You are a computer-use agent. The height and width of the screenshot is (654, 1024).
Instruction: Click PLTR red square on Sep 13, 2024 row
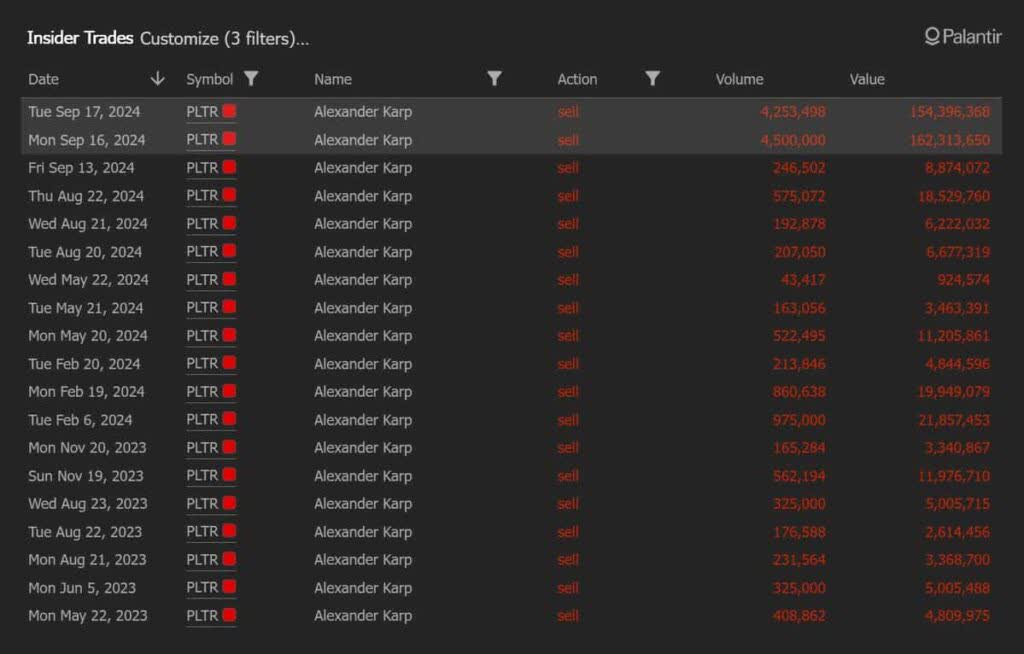229,167
